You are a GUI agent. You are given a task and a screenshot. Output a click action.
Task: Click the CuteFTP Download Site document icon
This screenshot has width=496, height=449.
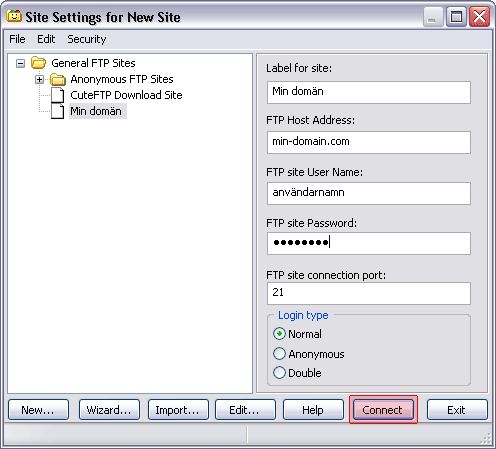[58, 95]
